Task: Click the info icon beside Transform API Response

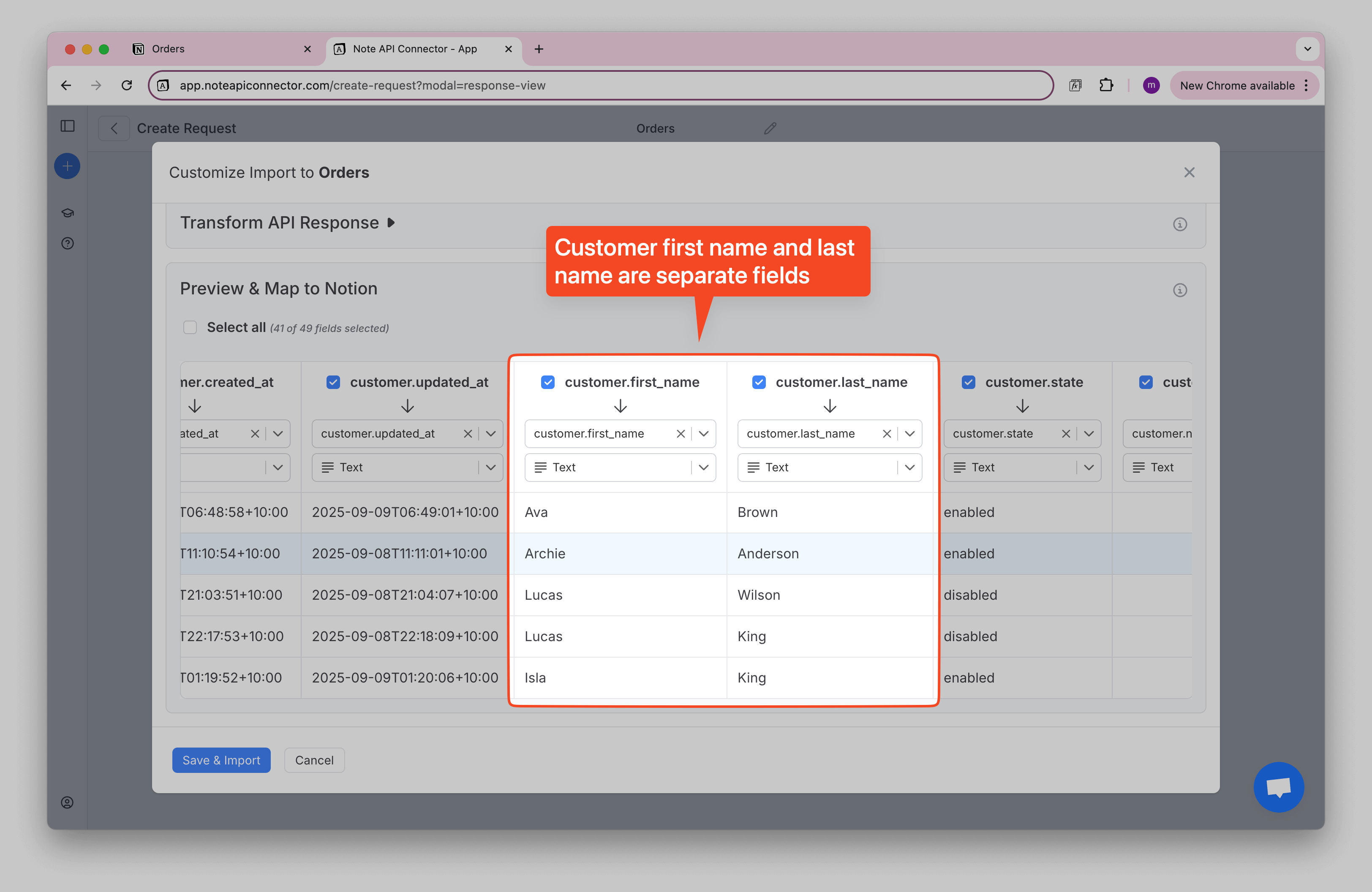Action: [x=1179, y=224]
